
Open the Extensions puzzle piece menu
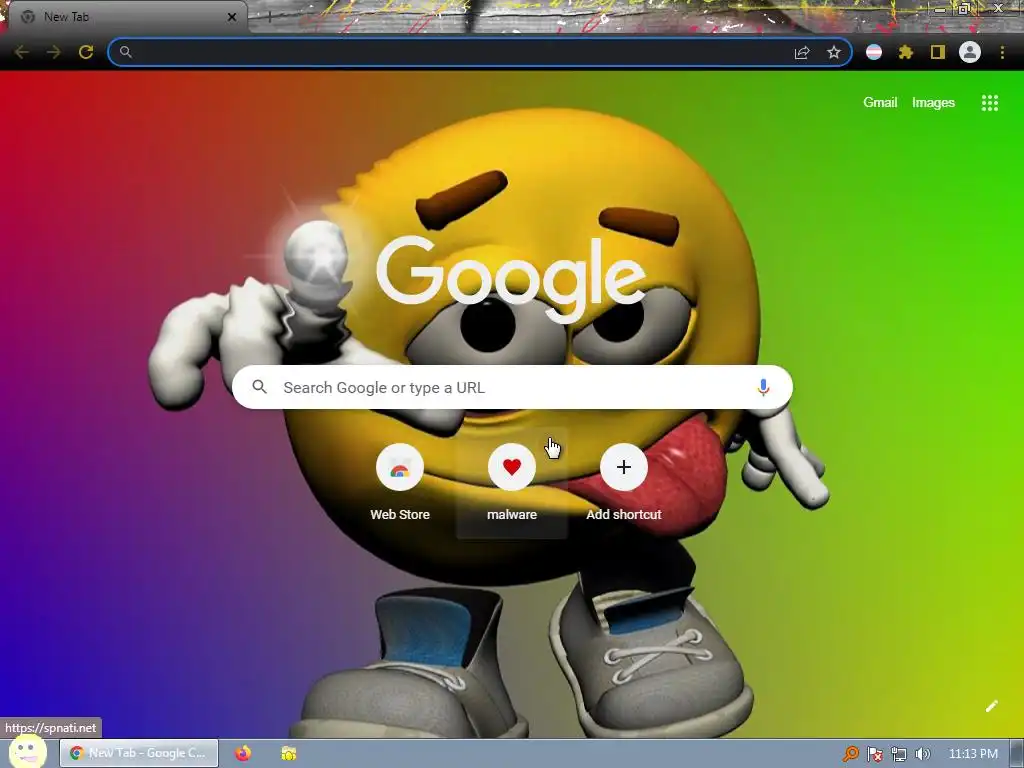[906, 52]
